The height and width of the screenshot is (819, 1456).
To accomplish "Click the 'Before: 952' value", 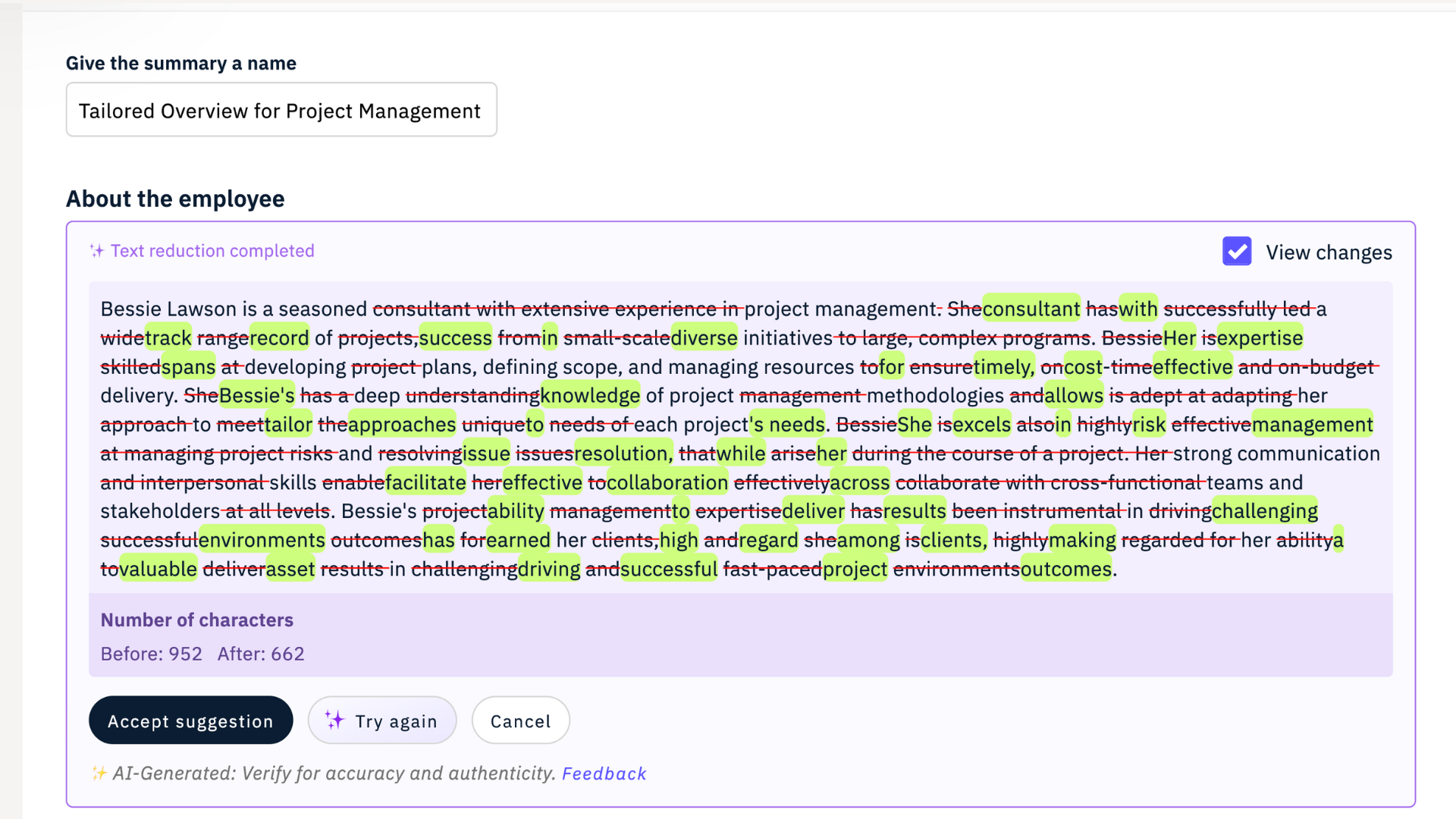I will [x=152, y=654].
